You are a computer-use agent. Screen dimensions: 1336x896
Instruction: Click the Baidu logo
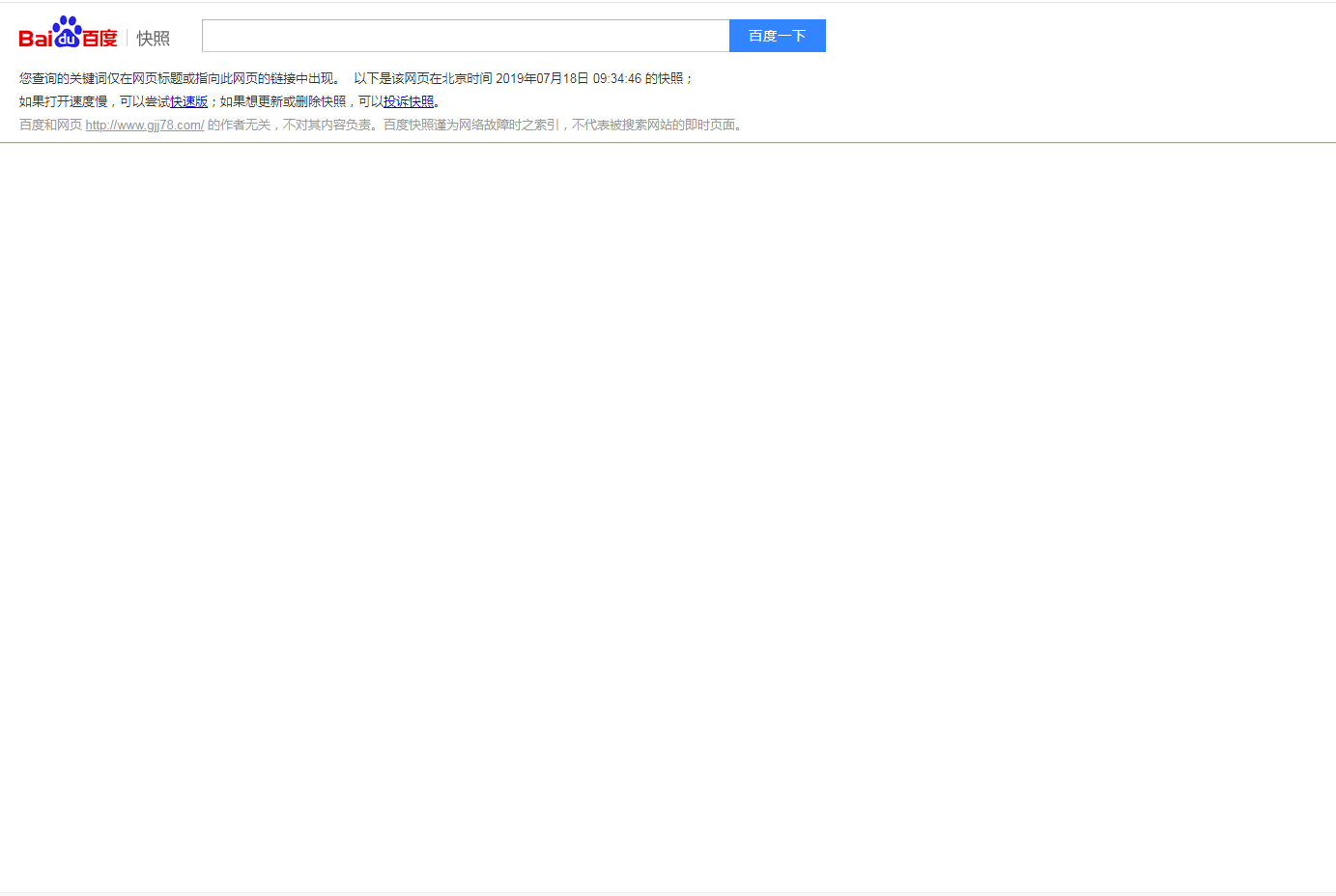coord(68,33)
